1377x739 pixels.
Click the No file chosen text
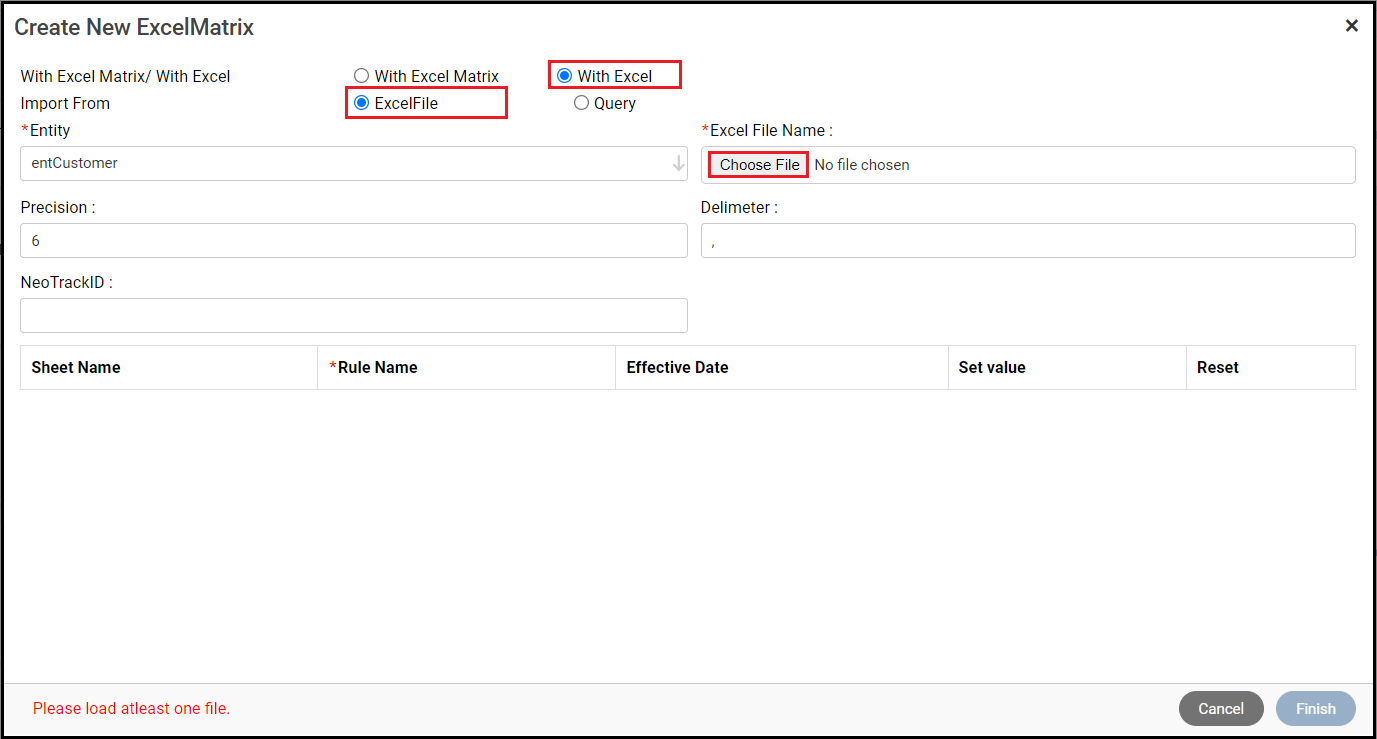coord(862,165)
